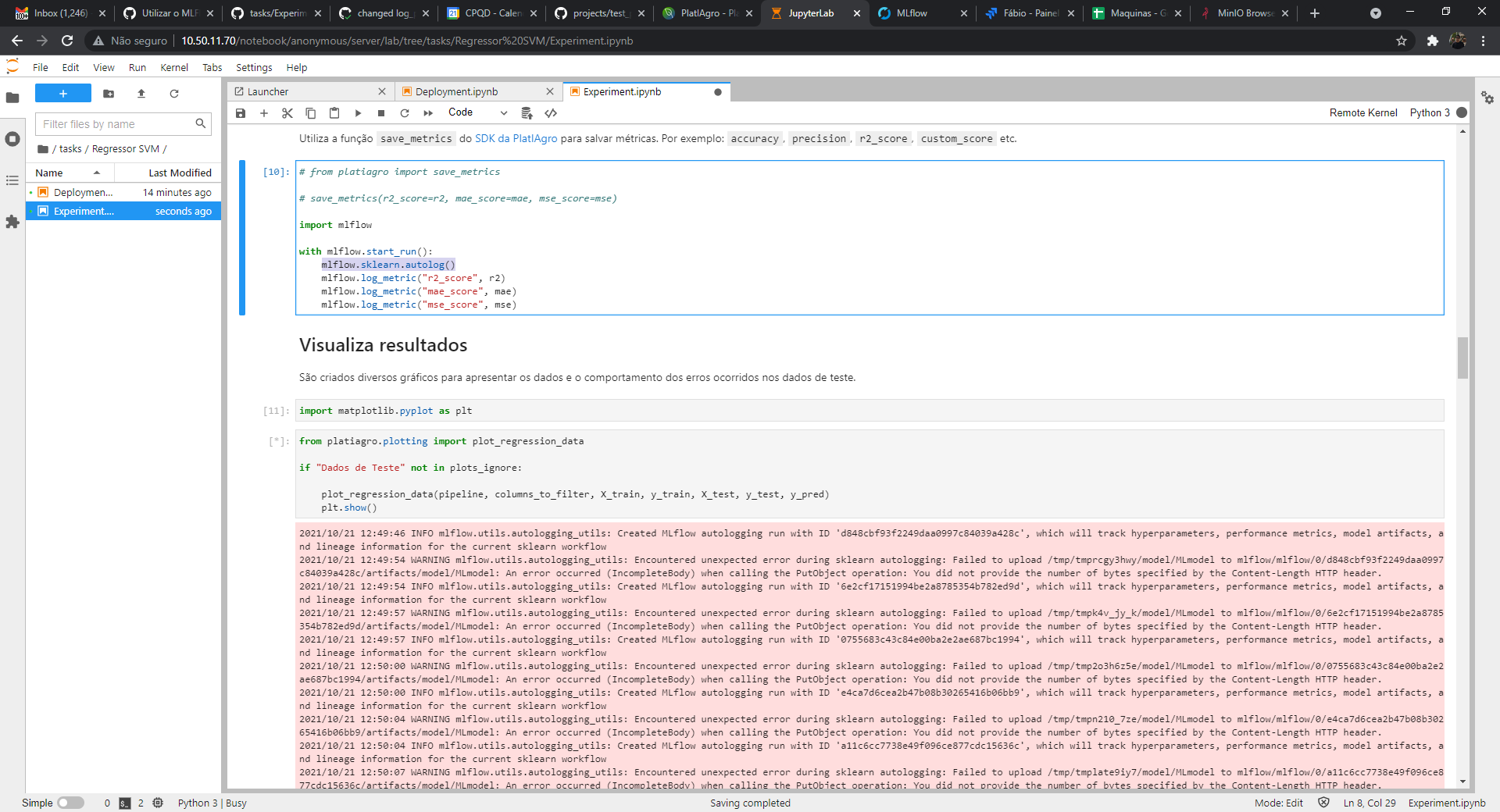Screen dimensions: 1500x812
Task: Create a new folder icon
Action: pos(109,94)
